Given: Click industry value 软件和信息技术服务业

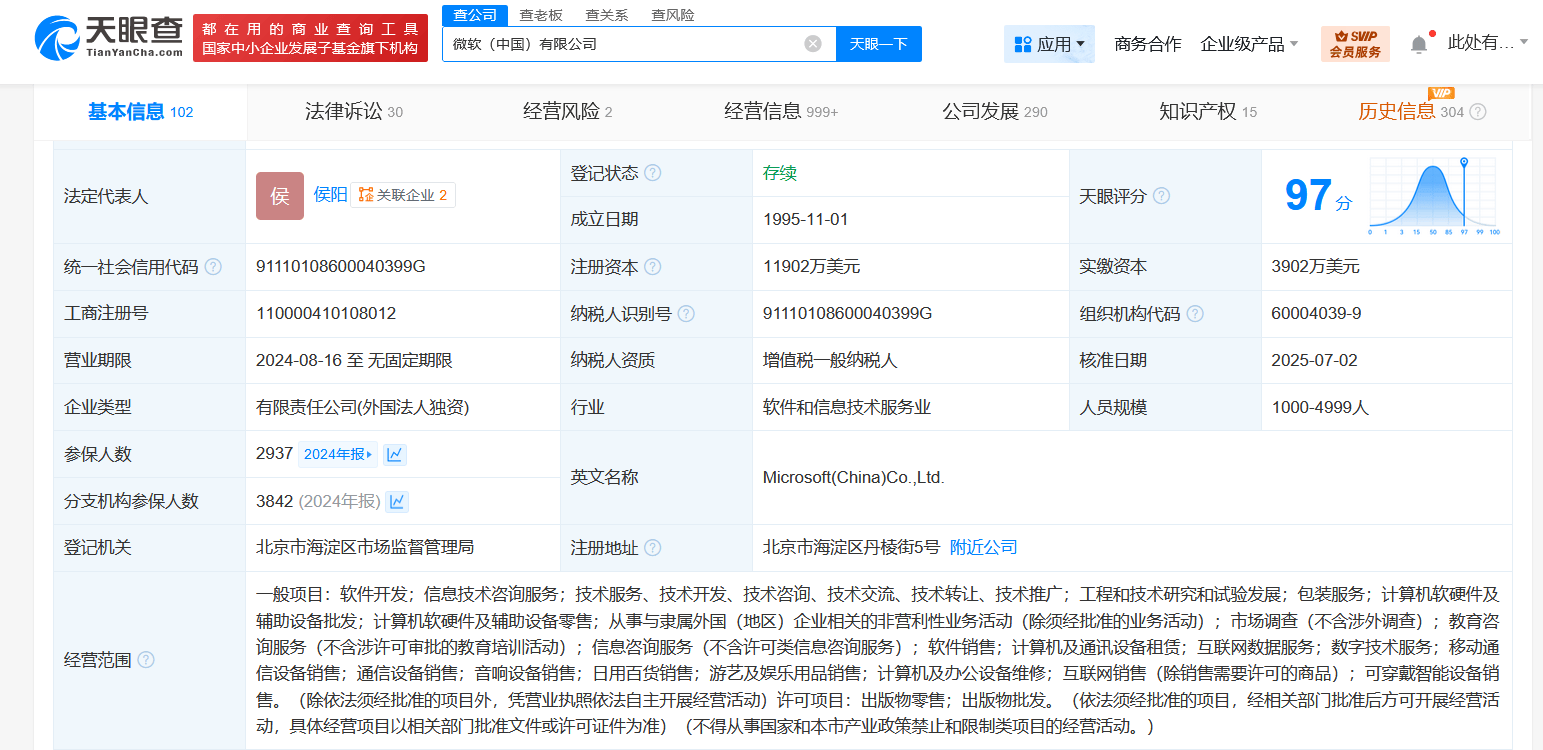Looking at the screenshot, I should pyautogui.click(x=847, y=407).
